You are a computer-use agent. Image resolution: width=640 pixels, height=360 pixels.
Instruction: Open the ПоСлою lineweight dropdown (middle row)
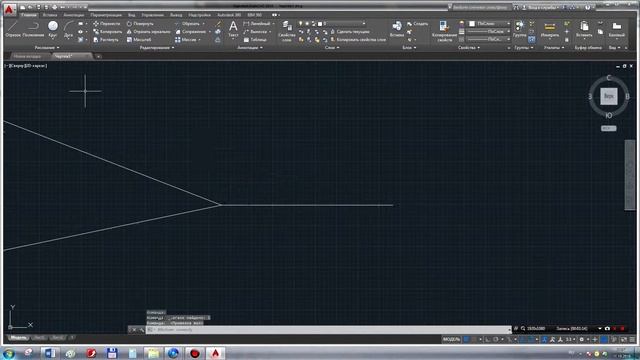point(508,31)
